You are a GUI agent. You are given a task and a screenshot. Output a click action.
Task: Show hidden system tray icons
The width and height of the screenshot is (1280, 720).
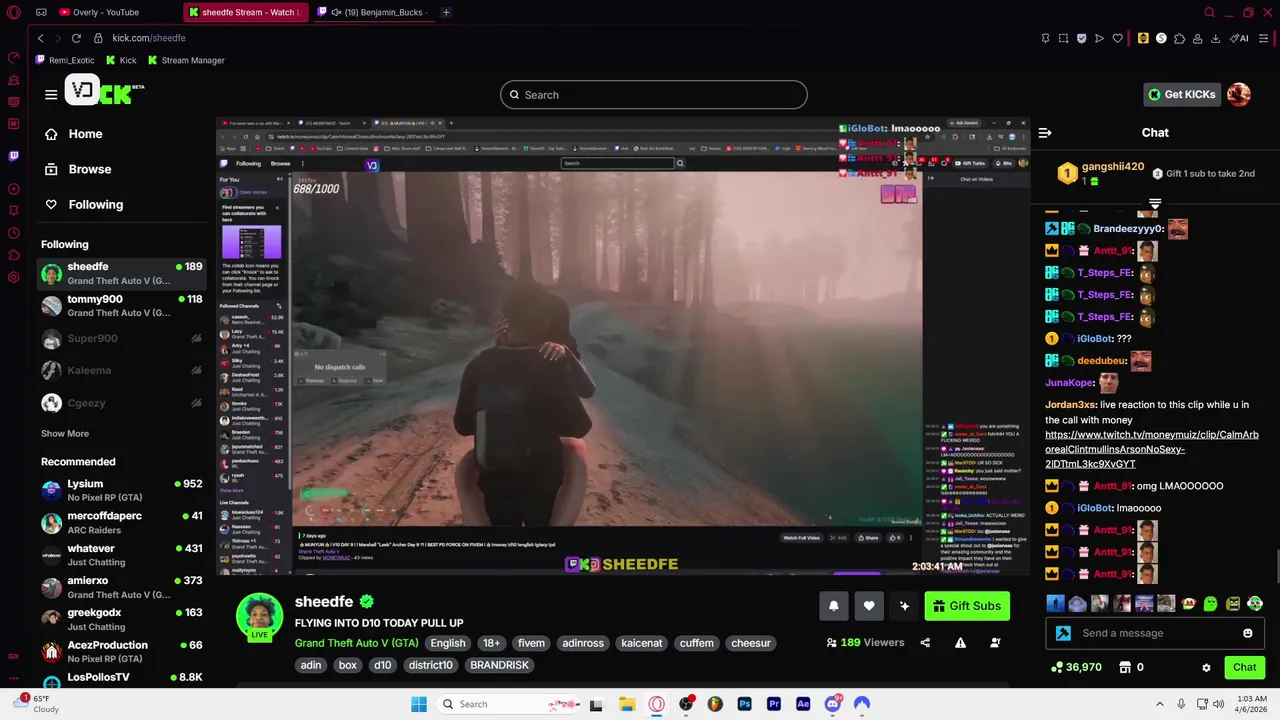[1160, 704]
